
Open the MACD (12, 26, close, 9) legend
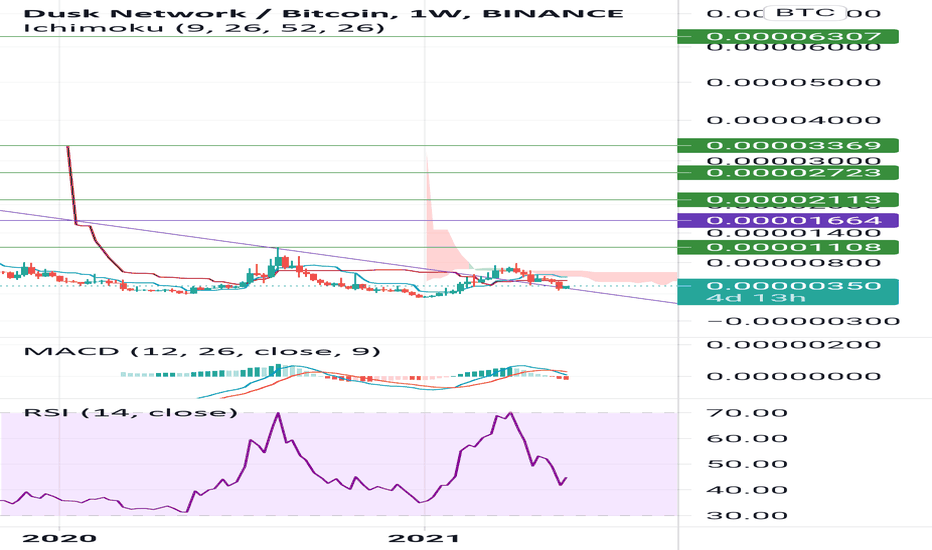[202, 351]
